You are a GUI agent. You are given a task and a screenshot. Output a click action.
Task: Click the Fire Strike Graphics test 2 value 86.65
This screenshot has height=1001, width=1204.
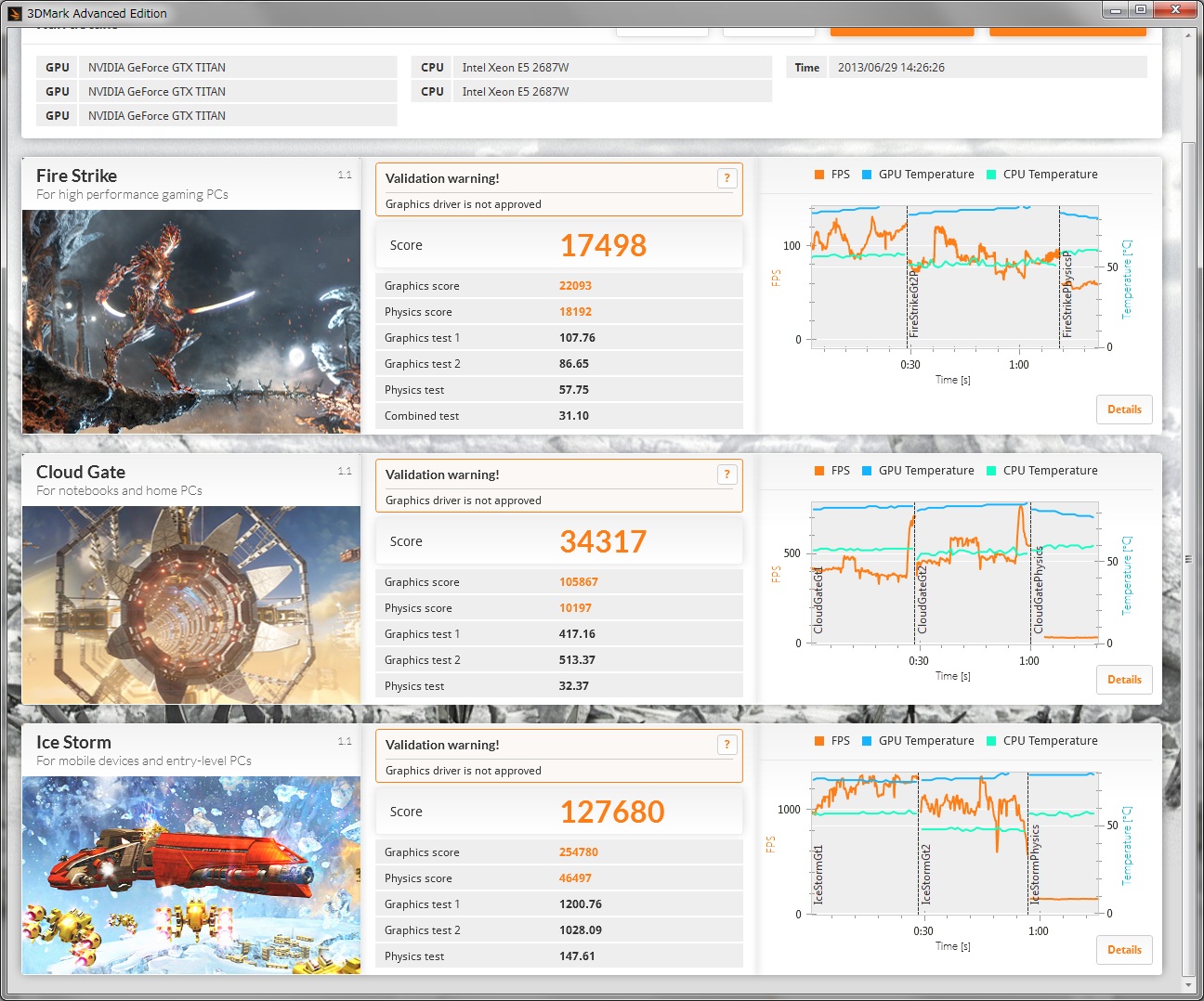574,364
